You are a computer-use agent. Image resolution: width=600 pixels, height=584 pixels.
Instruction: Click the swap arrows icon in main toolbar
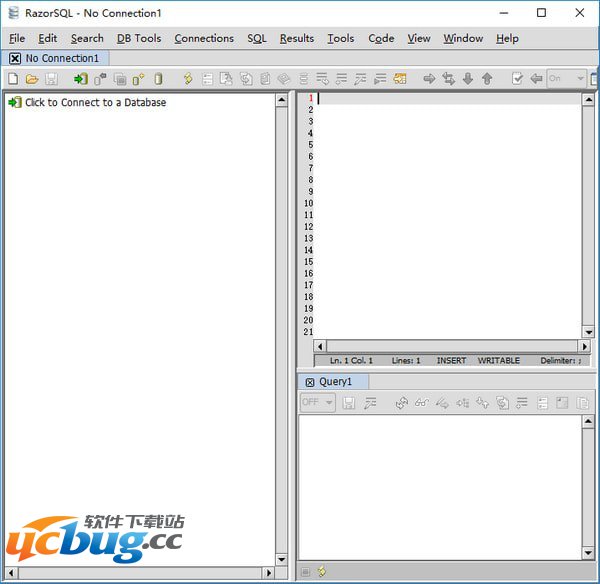(x=448, y=79)
